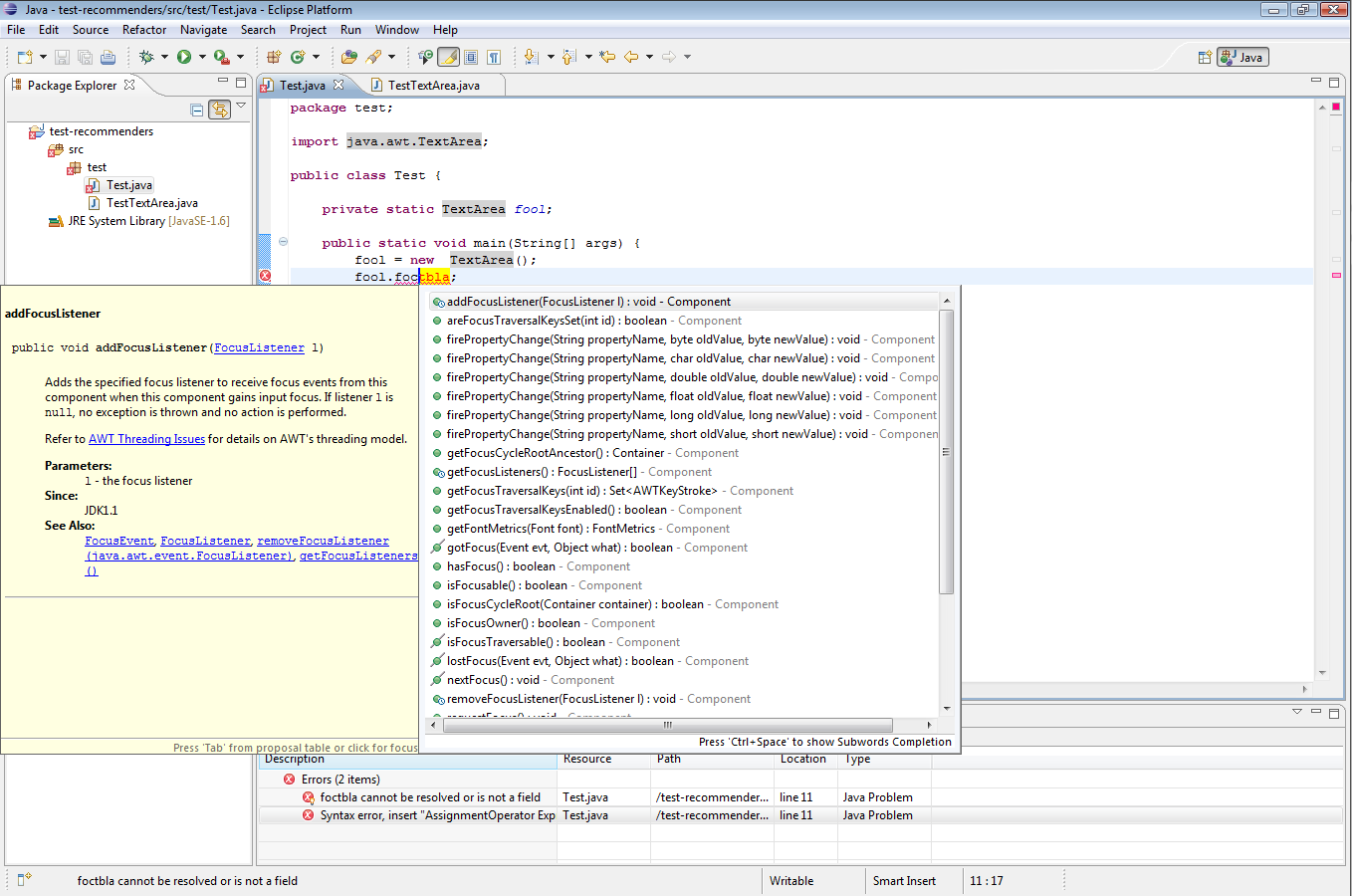The width and height of the screenshot is (1352, 896).
Task: Click the Back navigation arrow
Action: [631, 57]
